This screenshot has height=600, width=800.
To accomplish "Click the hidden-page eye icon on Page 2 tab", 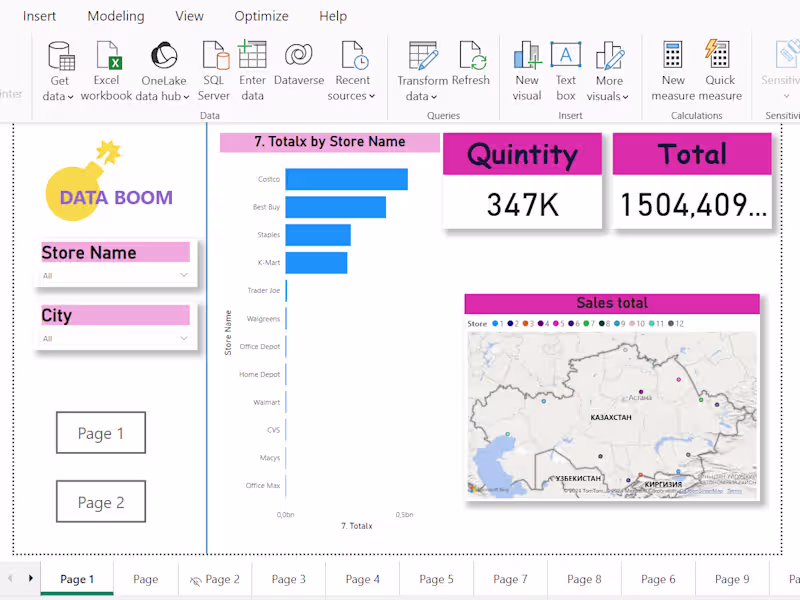I will point(195,581).
